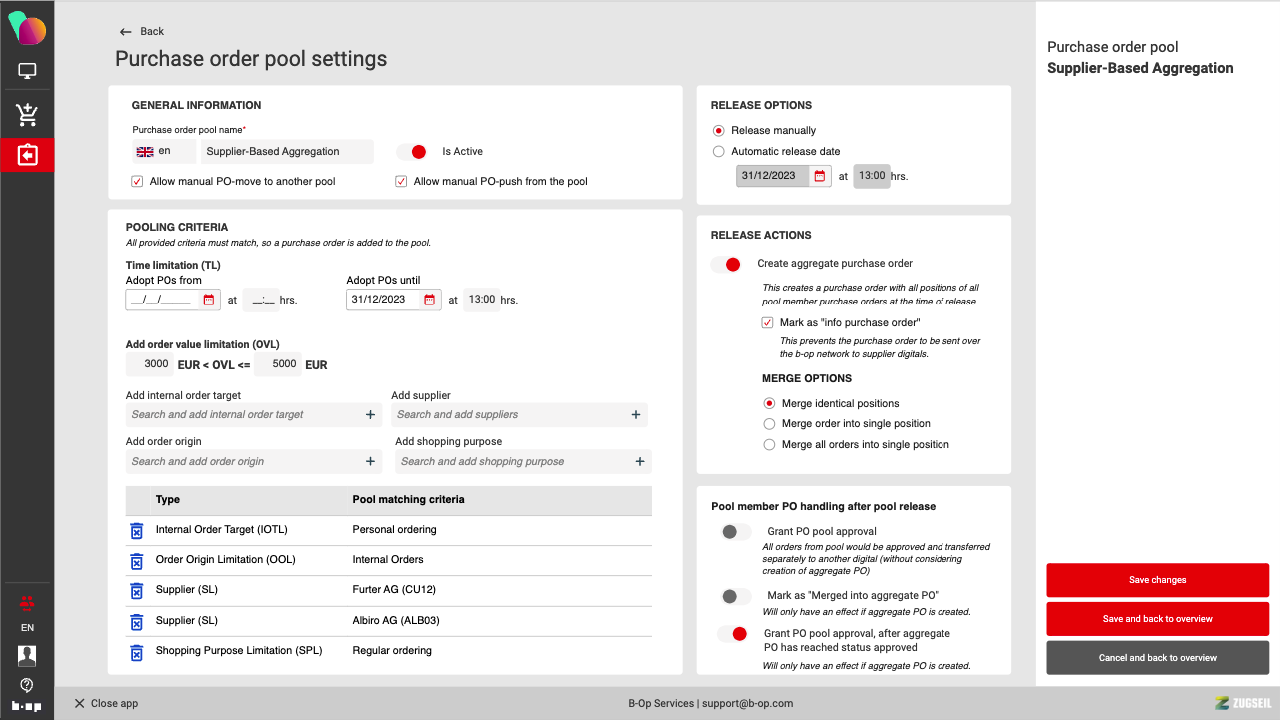
Task: Delete the Furter AG (CU12) supplier row
Action: pos(137,591)
